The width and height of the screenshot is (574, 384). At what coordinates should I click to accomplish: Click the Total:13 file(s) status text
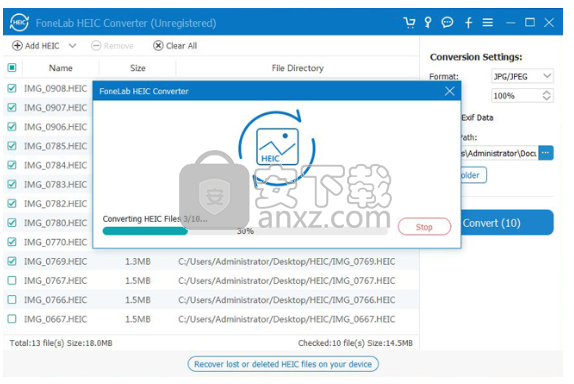point(61,343)
